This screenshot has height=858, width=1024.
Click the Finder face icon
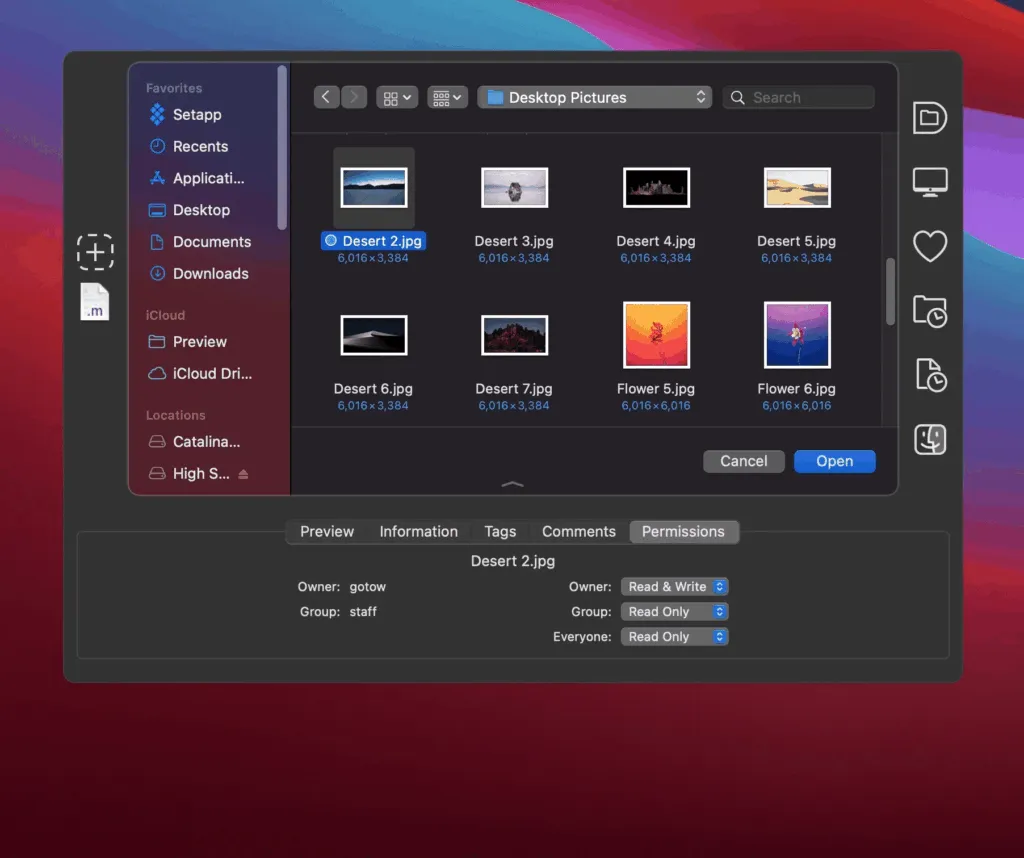[930, 439]
